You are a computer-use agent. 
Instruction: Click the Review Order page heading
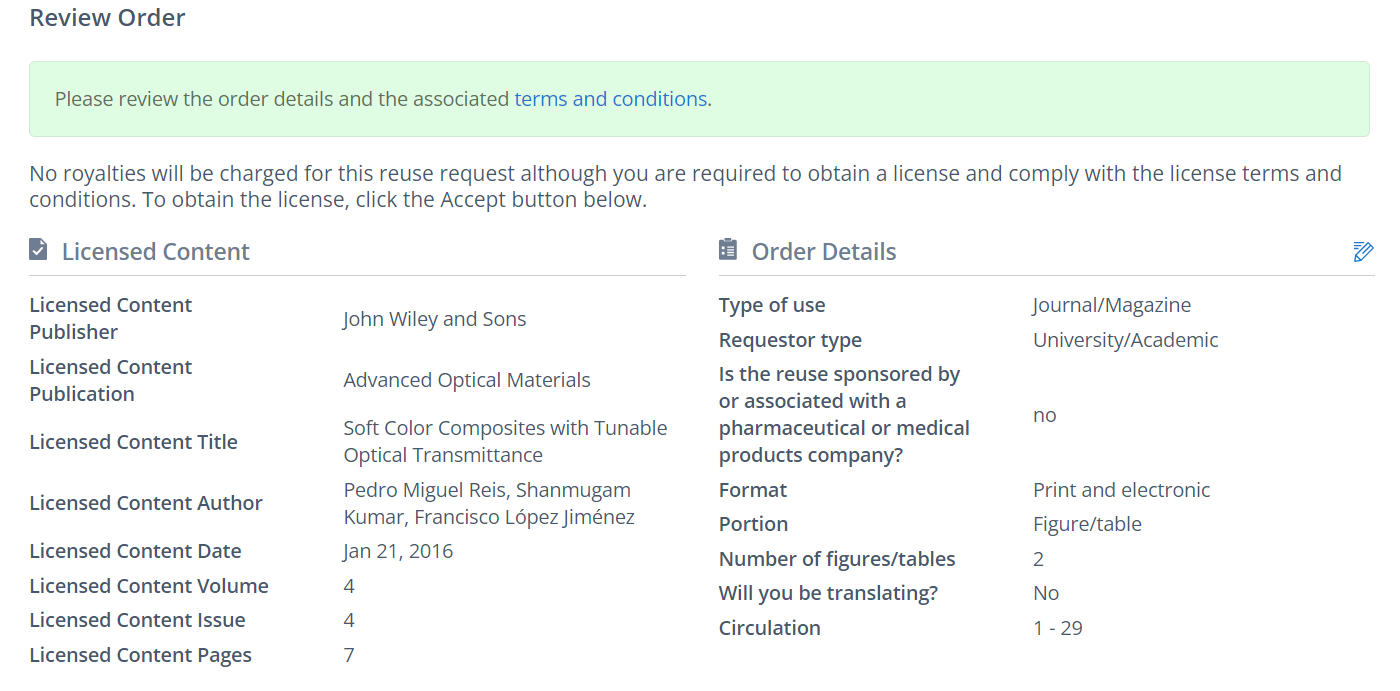point(107,18)
